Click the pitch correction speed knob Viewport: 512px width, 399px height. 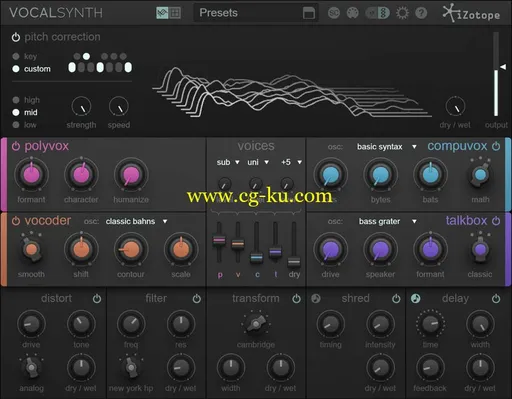pyautogui.click(x=119, y=107)
